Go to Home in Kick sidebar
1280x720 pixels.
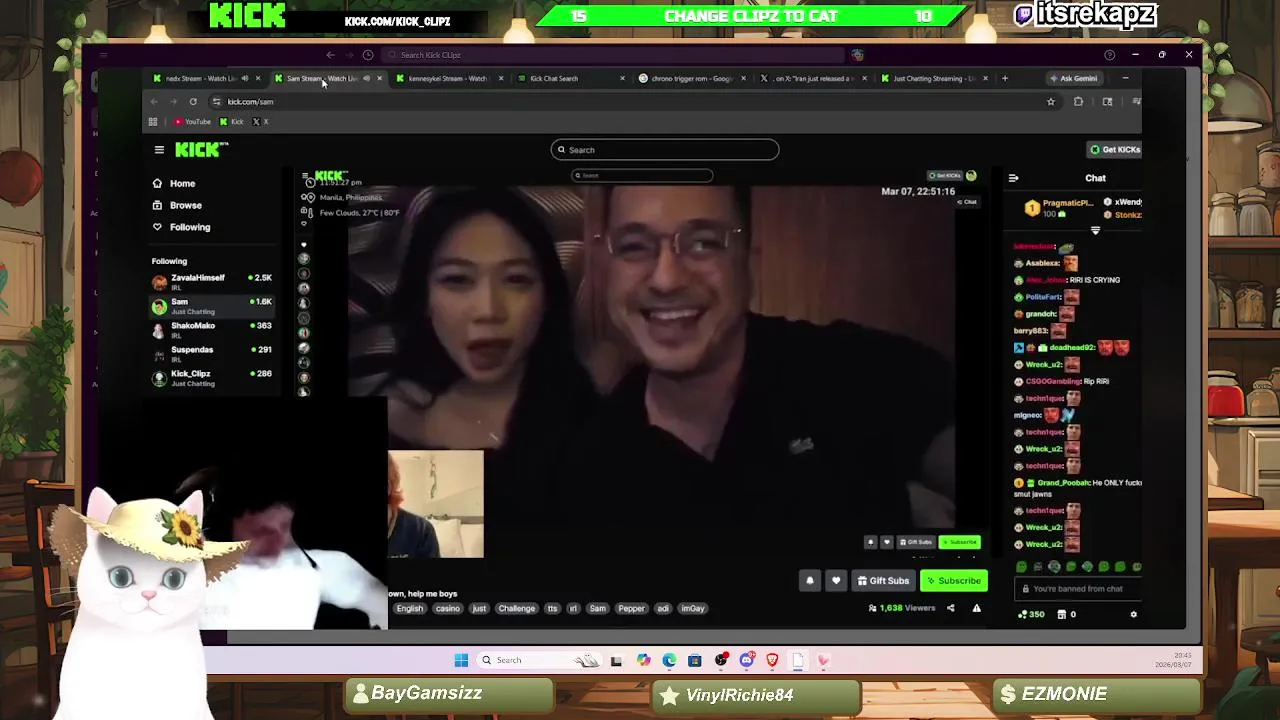(173, 183)
